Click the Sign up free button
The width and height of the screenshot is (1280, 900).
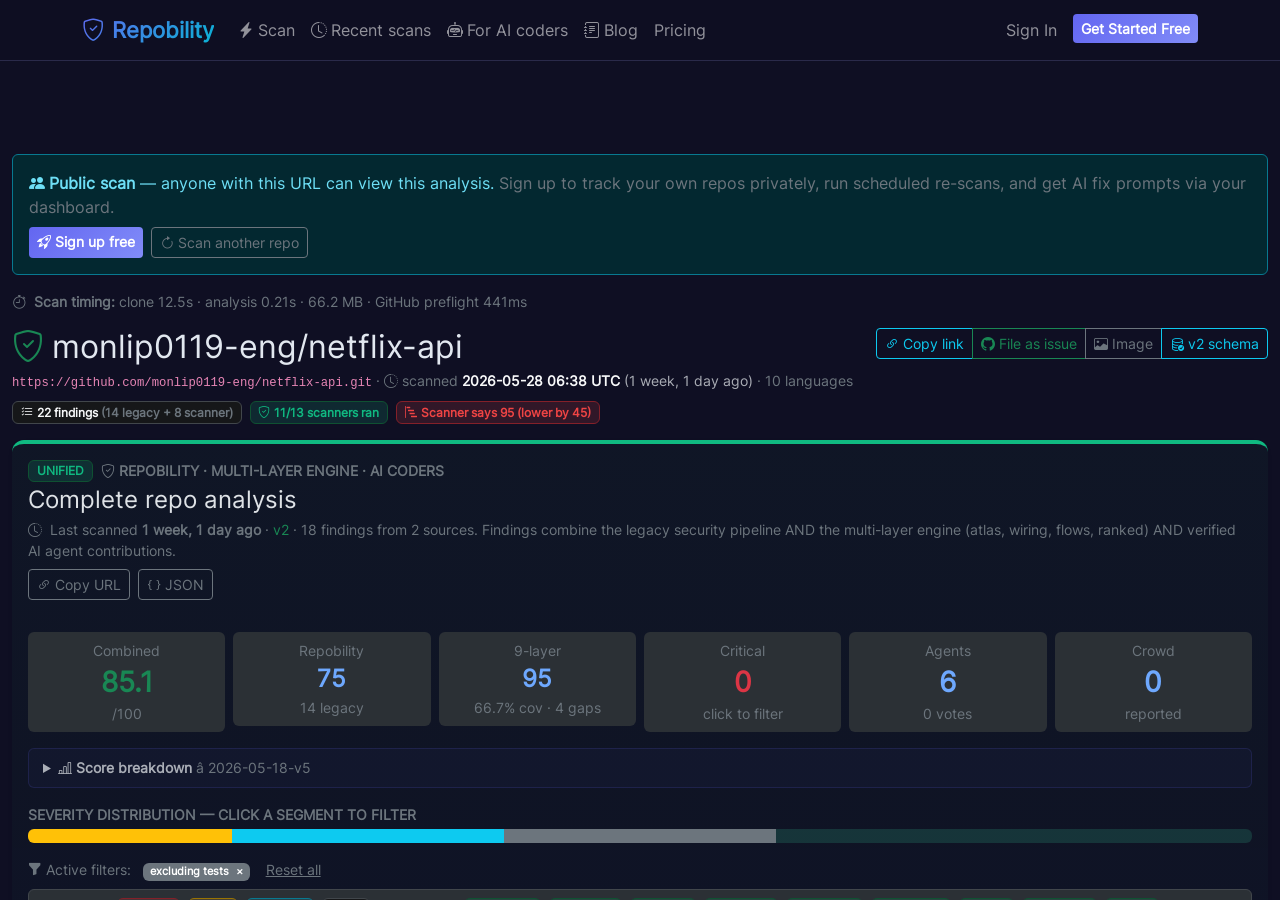tap(86, 242)
